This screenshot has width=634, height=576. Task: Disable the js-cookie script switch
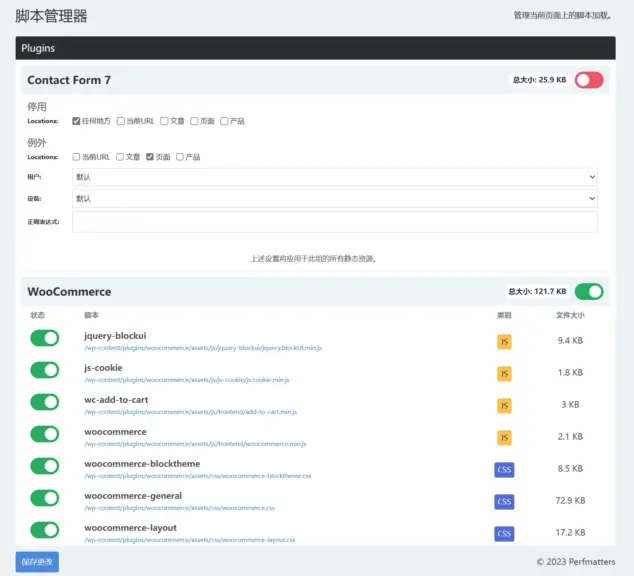click(x=44, y=370)
